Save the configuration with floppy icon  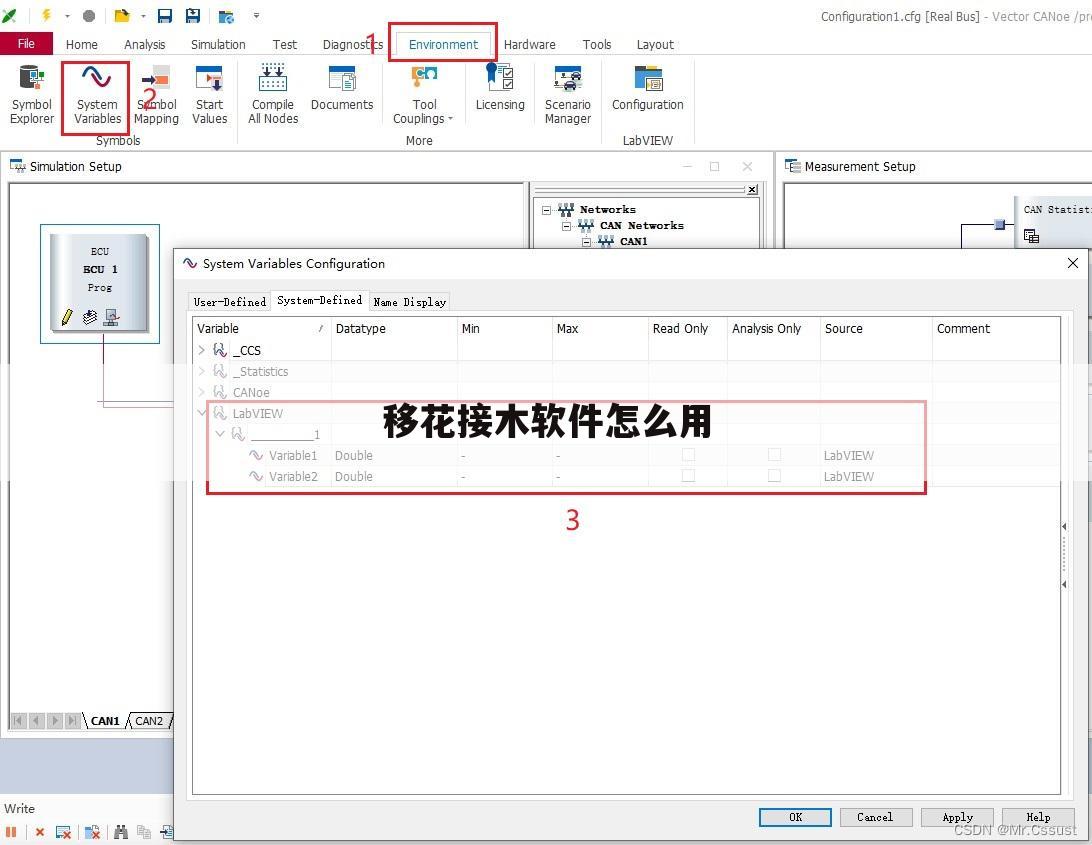(164, 15)
